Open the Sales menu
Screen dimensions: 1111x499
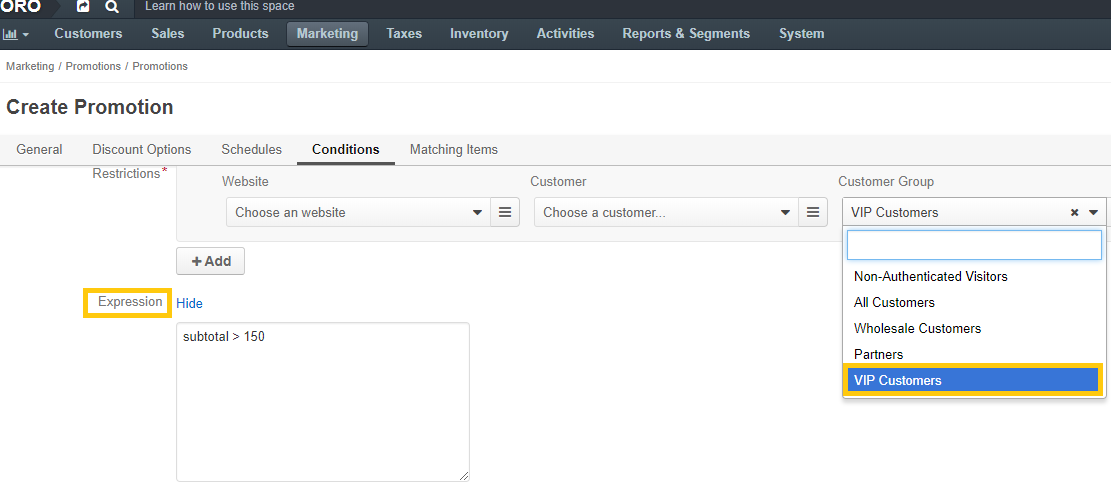167,33
